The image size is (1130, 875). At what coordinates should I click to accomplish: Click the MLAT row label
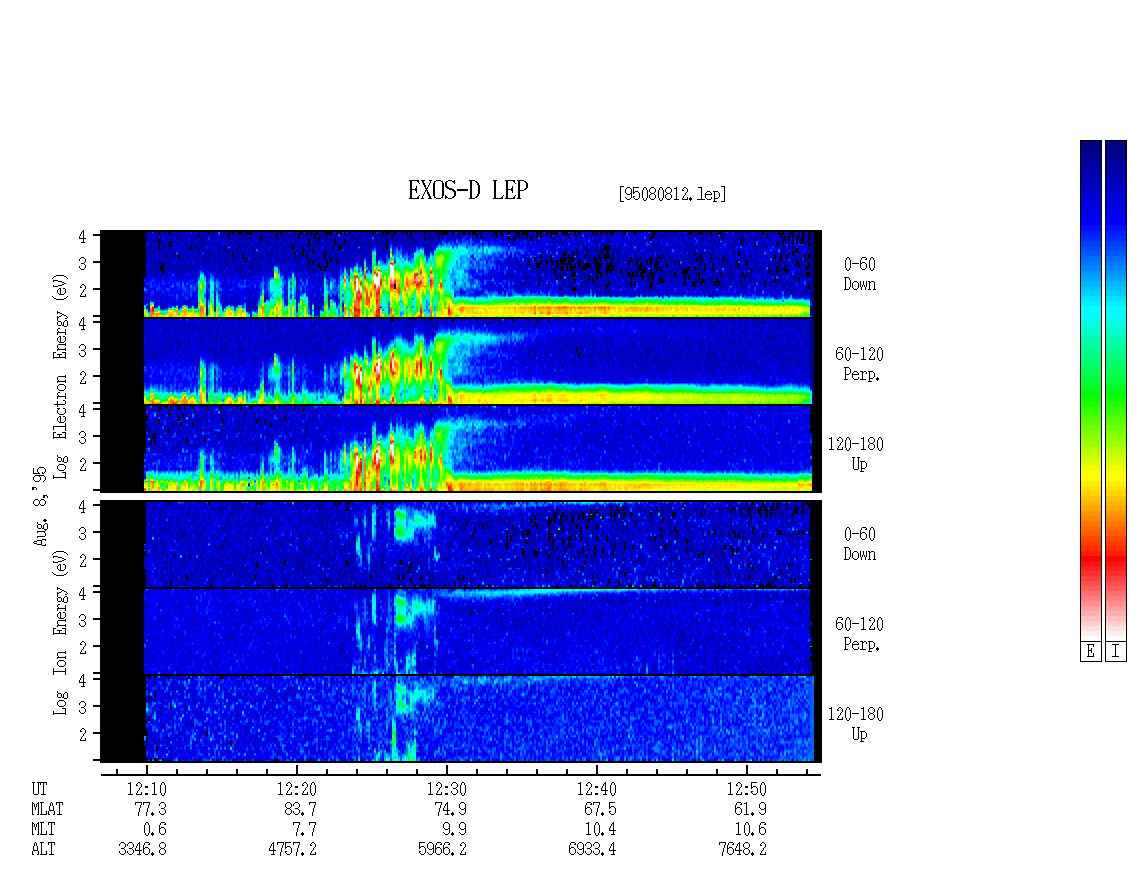[x=47, y=809]
